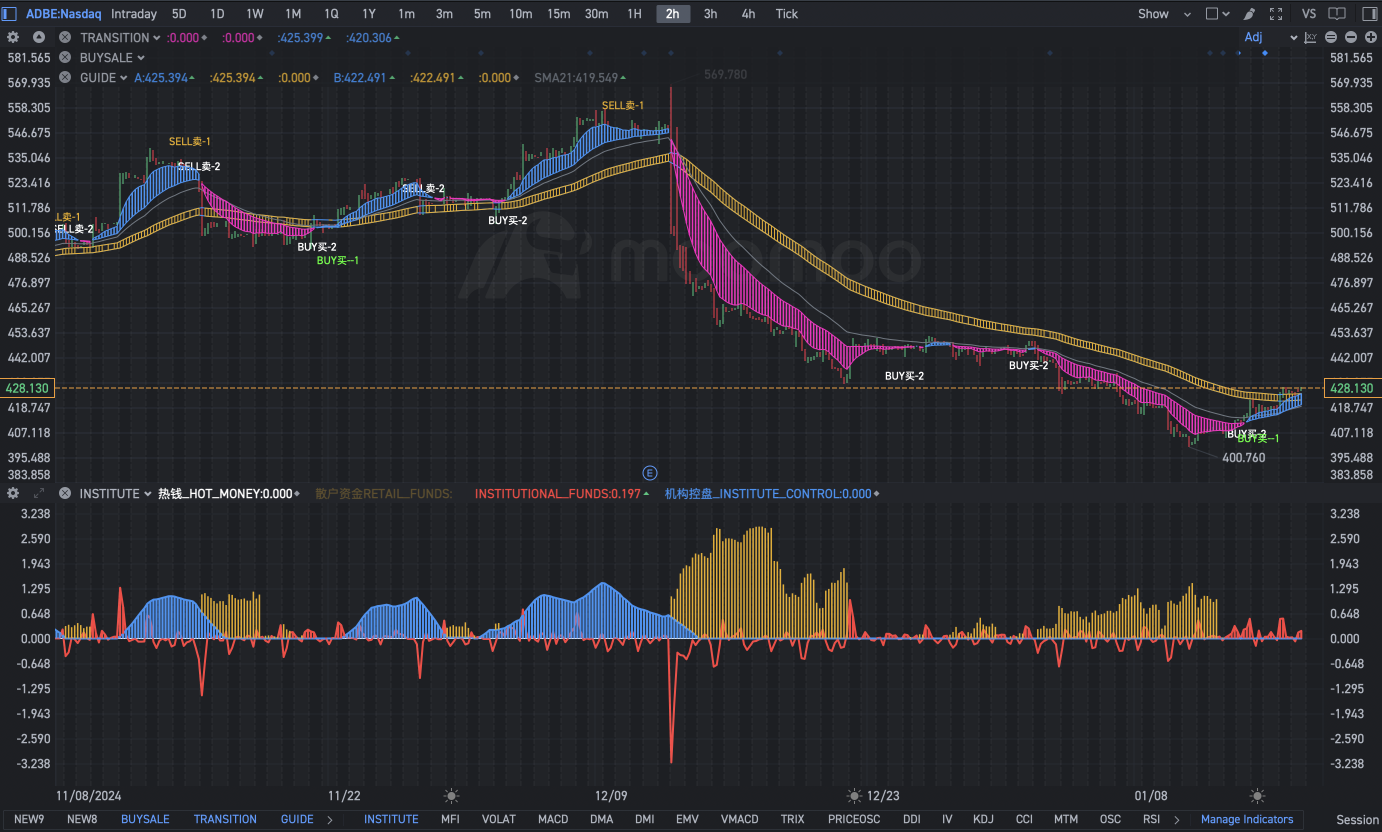Show more main indicators with chevron
Viewport: 1382px width, 832px height.
click(331, 819)
